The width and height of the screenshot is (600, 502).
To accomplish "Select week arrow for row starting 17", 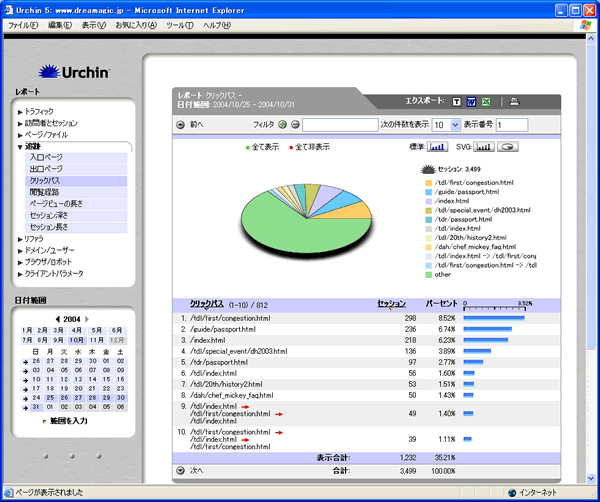I will 25,389.
